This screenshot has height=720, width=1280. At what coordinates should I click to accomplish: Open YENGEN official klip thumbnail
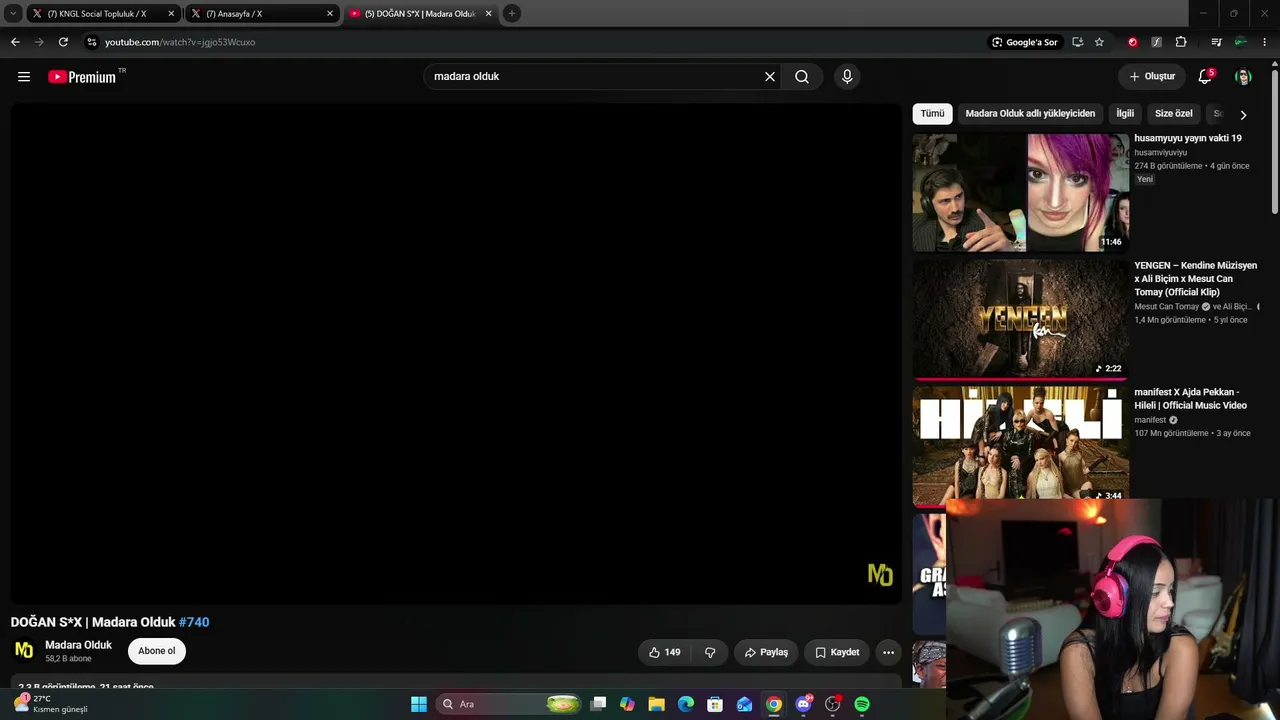click(1020, 319)
